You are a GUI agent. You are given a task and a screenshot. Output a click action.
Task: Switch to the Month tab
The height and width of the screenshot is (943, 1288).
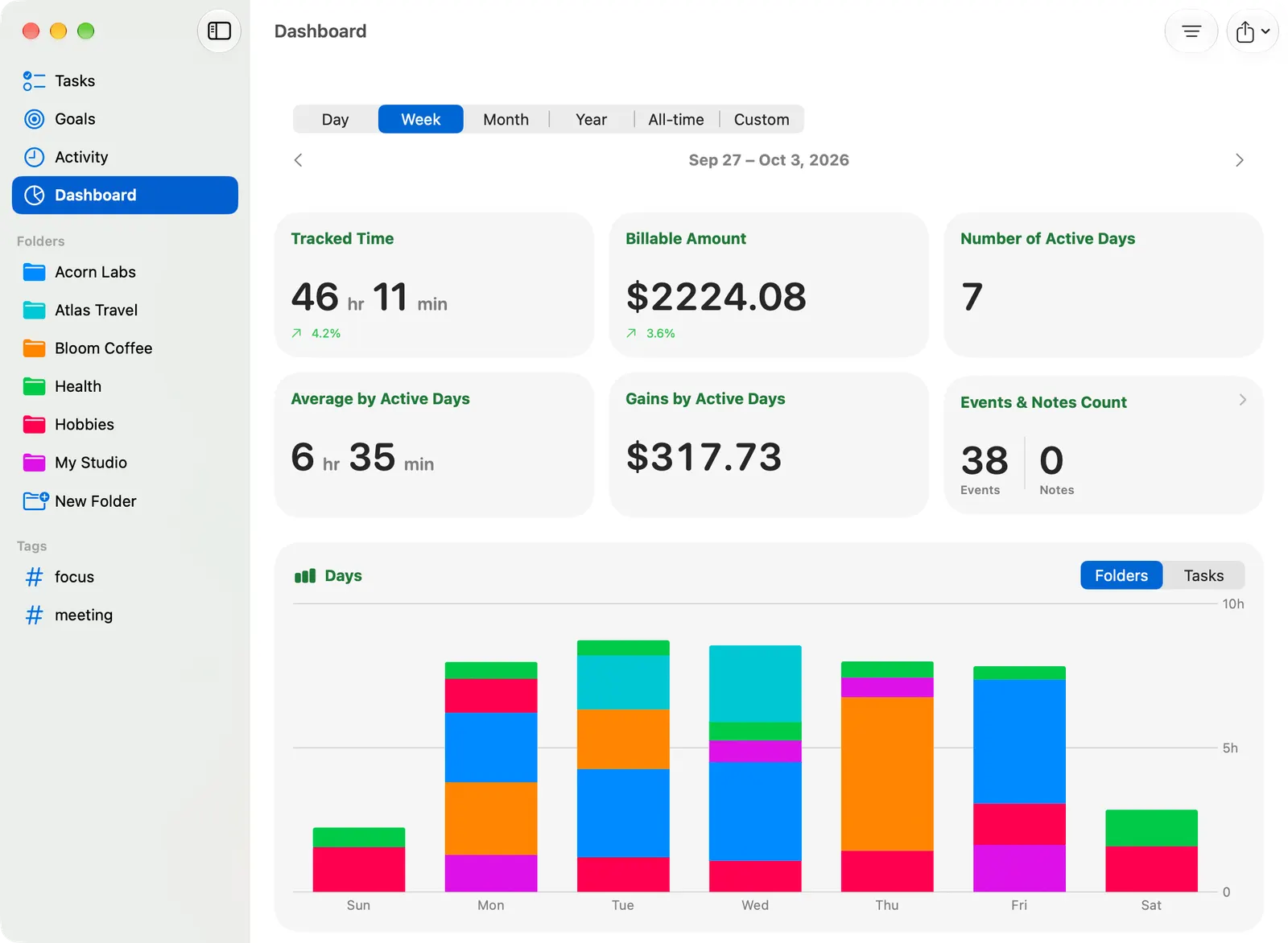506,119
